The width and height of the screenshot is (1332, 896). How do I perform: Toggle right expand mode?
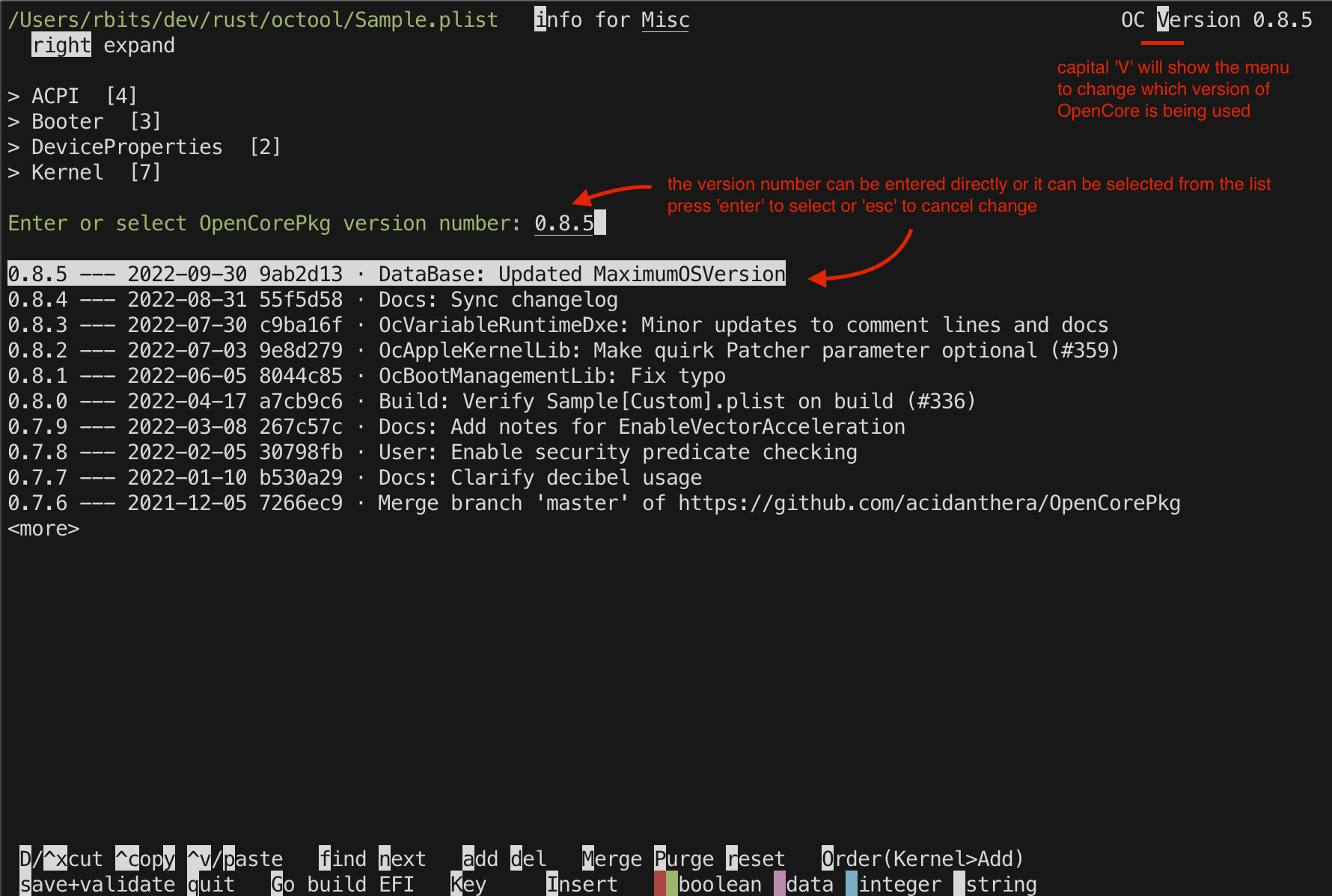[x=61, y=45]
